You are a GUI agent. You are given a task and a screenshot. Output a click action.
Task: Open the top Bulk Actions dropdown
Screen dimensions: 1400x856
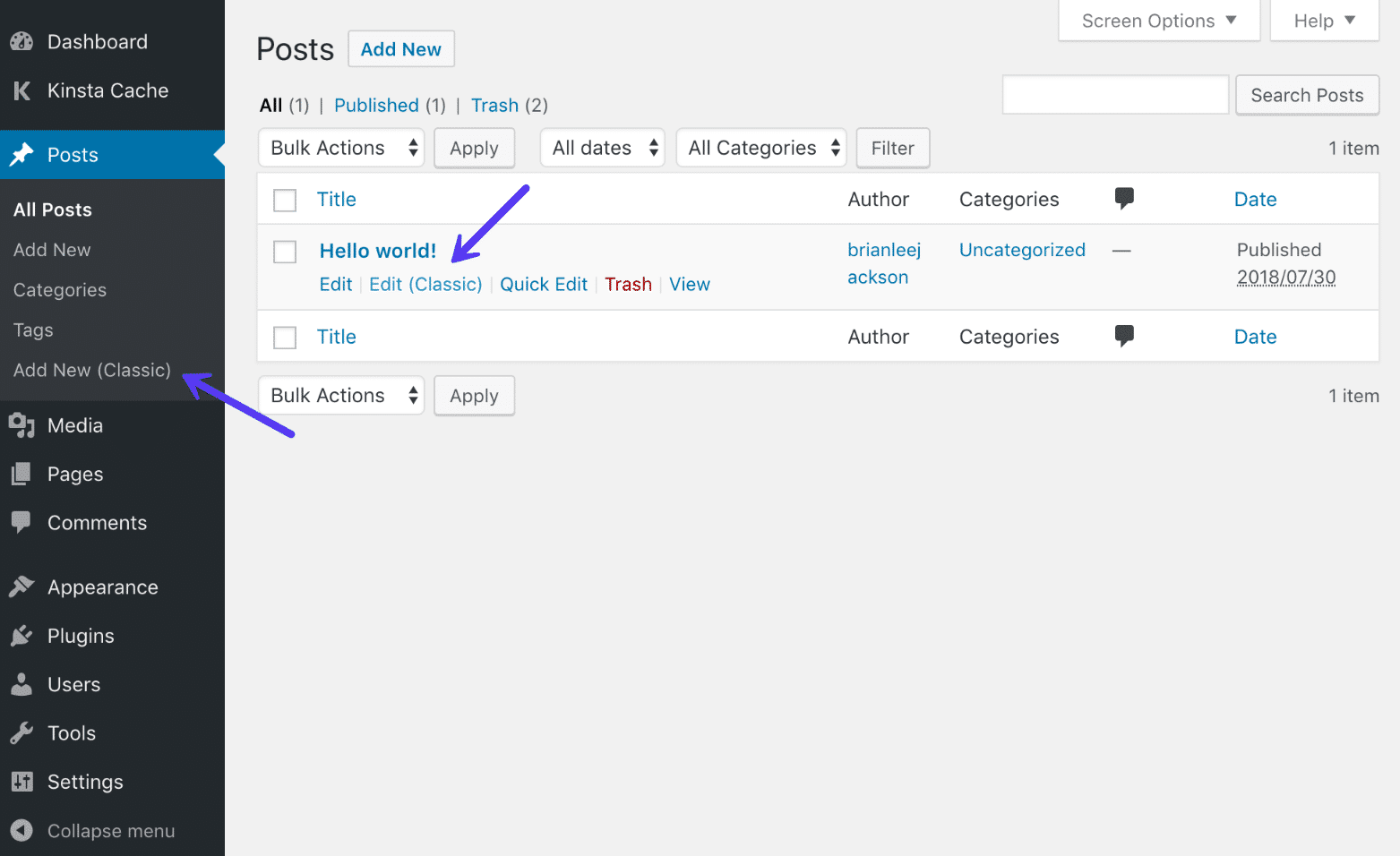pyautogui.click(x=341, y=148)
